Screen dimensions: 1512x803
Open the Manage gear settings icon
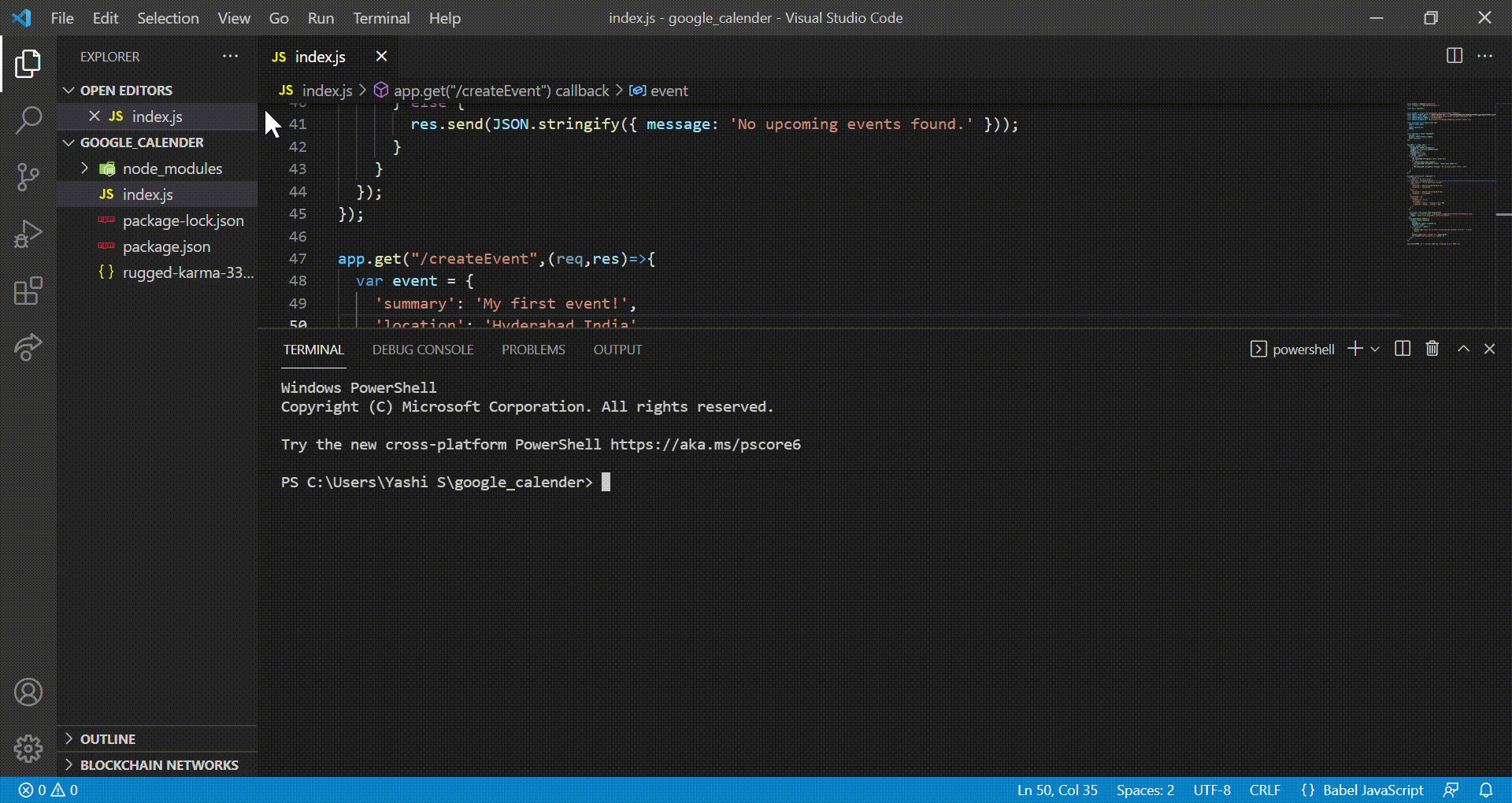[28, 749]
